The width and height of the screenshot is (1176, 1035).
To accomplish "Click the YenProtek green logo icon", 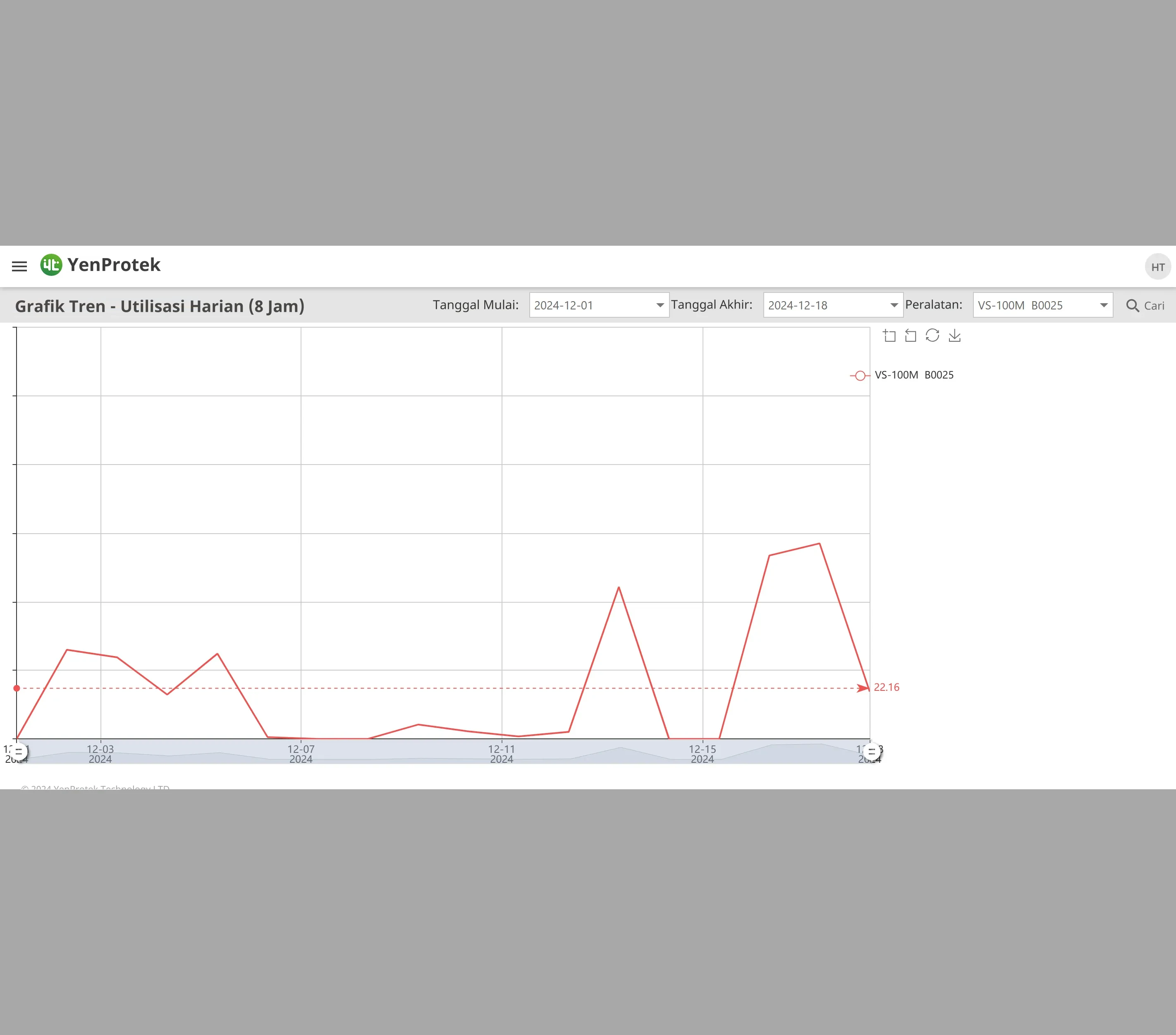I will (50, 265).
